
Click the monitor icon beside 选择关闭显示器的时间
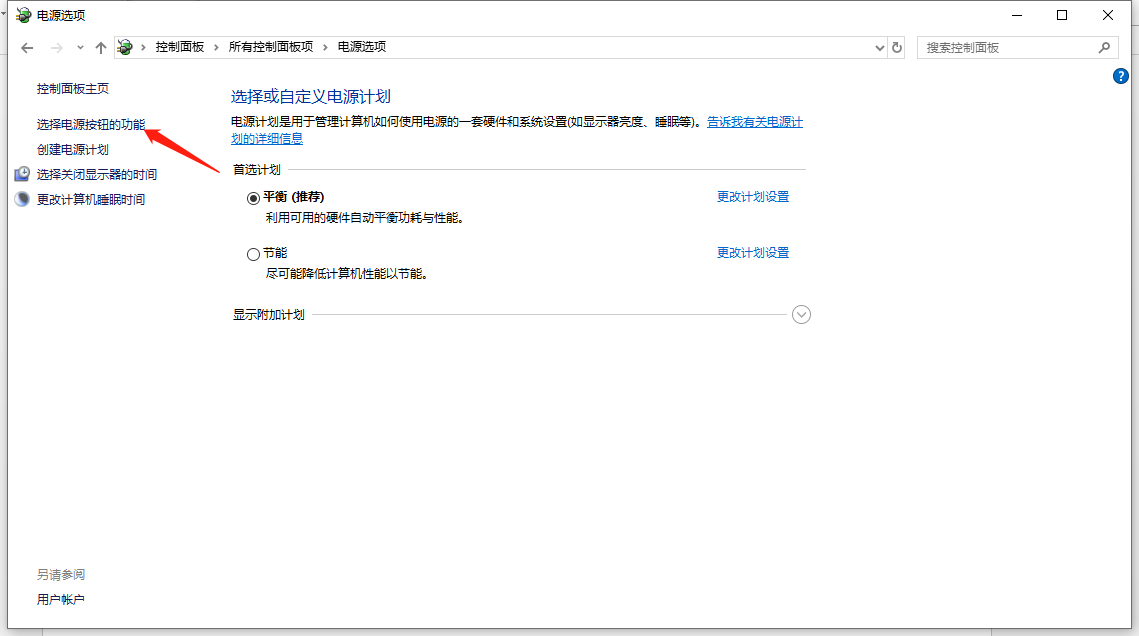click(22, 174)
